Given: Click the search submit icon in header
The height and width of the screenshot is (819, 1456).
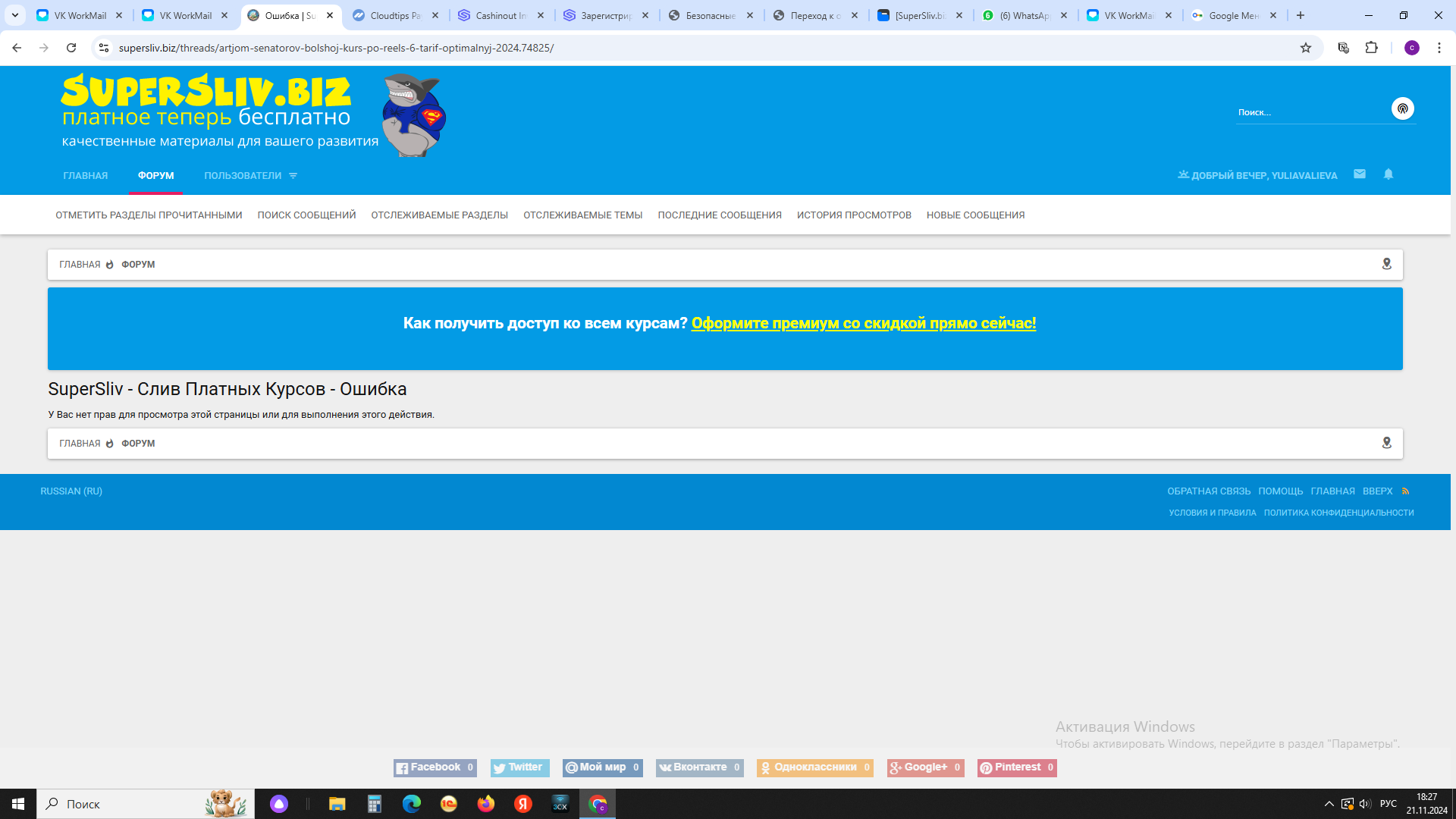Looking at the screenshot, I should (x=1402, y=109).
